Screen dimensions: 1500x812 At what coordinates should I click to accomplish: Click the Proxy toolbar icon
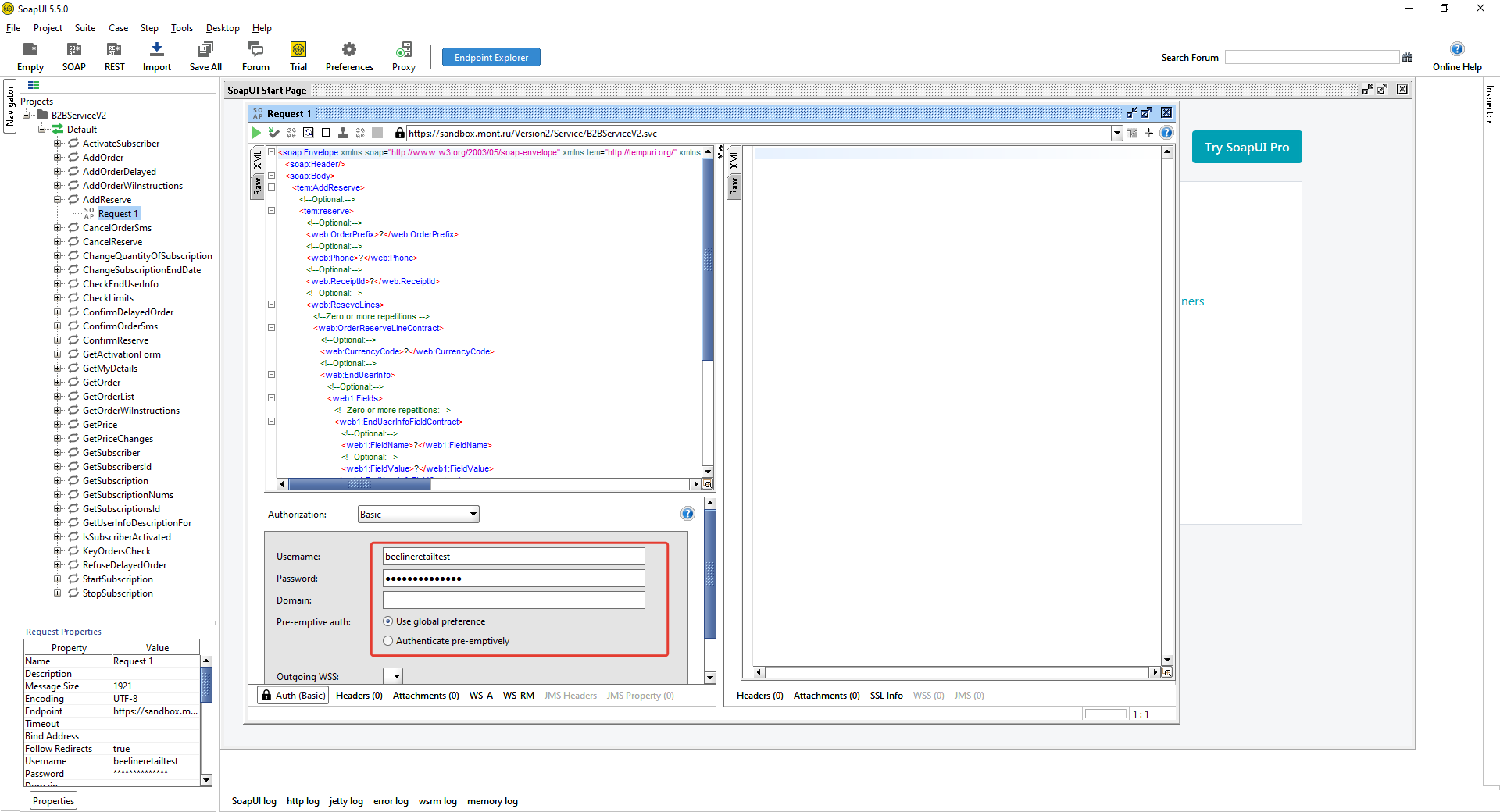pos(403,50)
